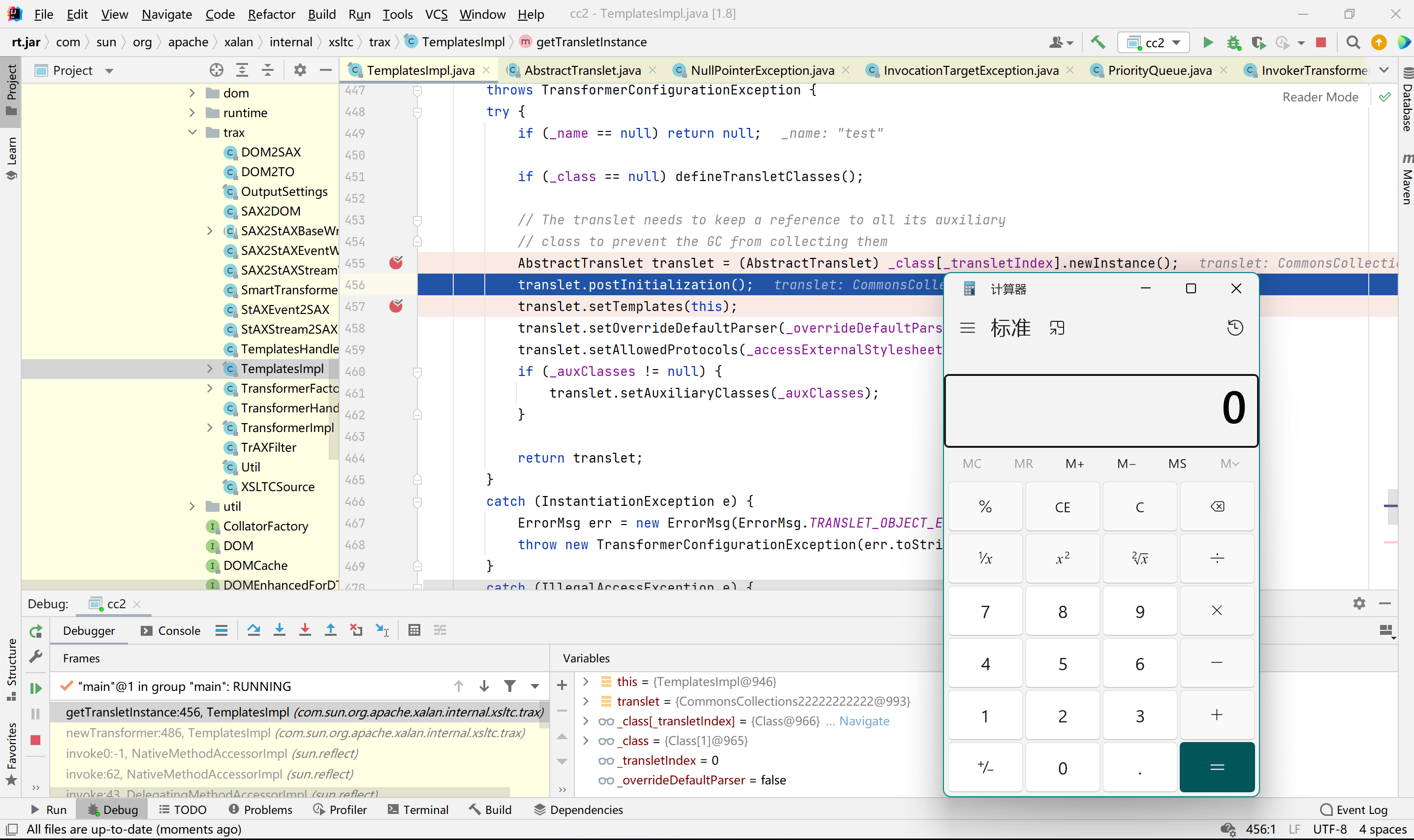
Task: Toggle the breakpoint on line 455
Action: click(x=396, y=263)
